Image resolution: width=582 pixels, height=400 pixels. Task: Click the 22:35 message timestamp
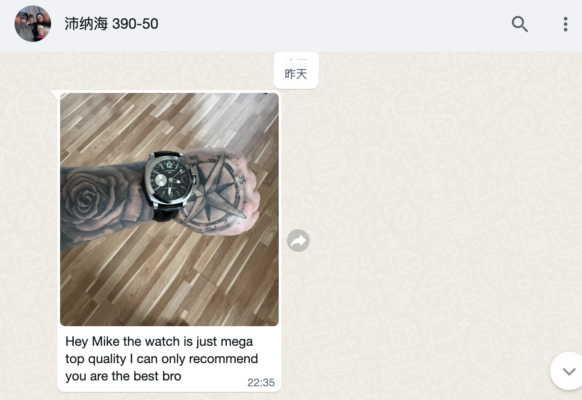[x=261, y=383]
